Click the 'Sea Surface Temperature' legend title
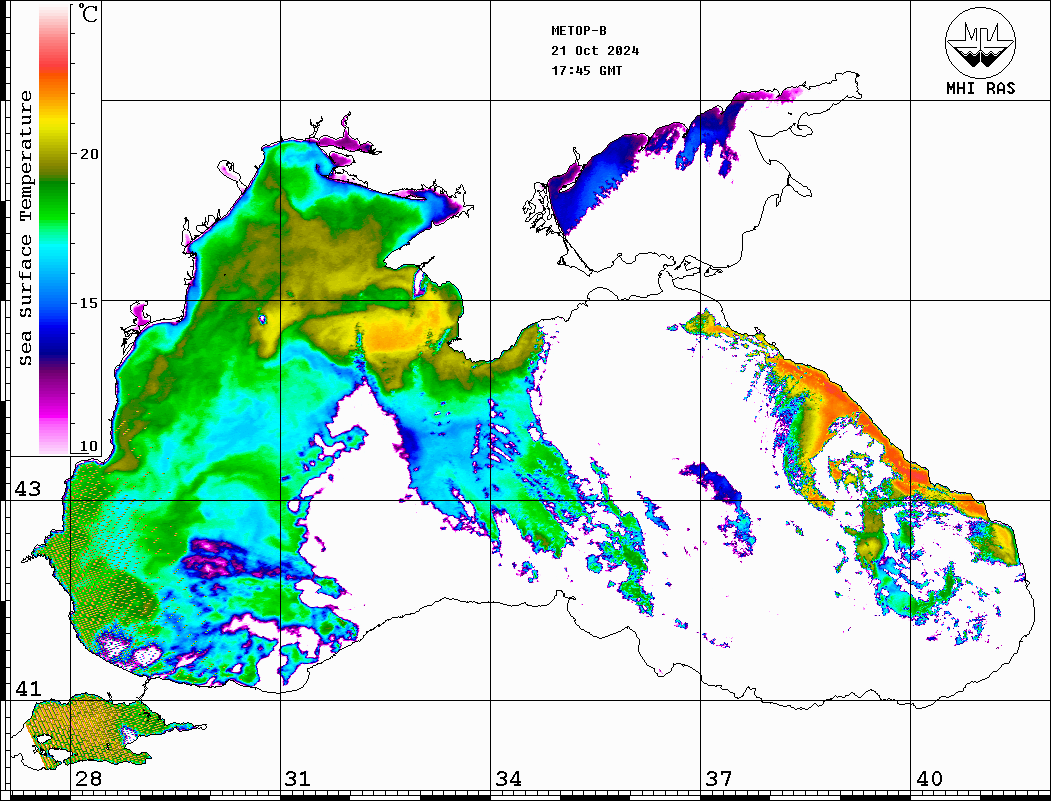1051x801 pixels. (25, 229)
